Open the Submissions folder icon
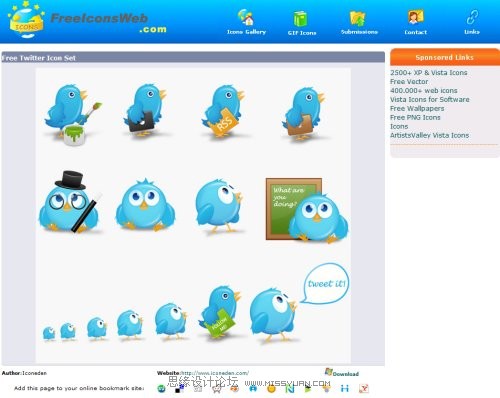This screenshot has height=398, width=500. coord(357,18)
